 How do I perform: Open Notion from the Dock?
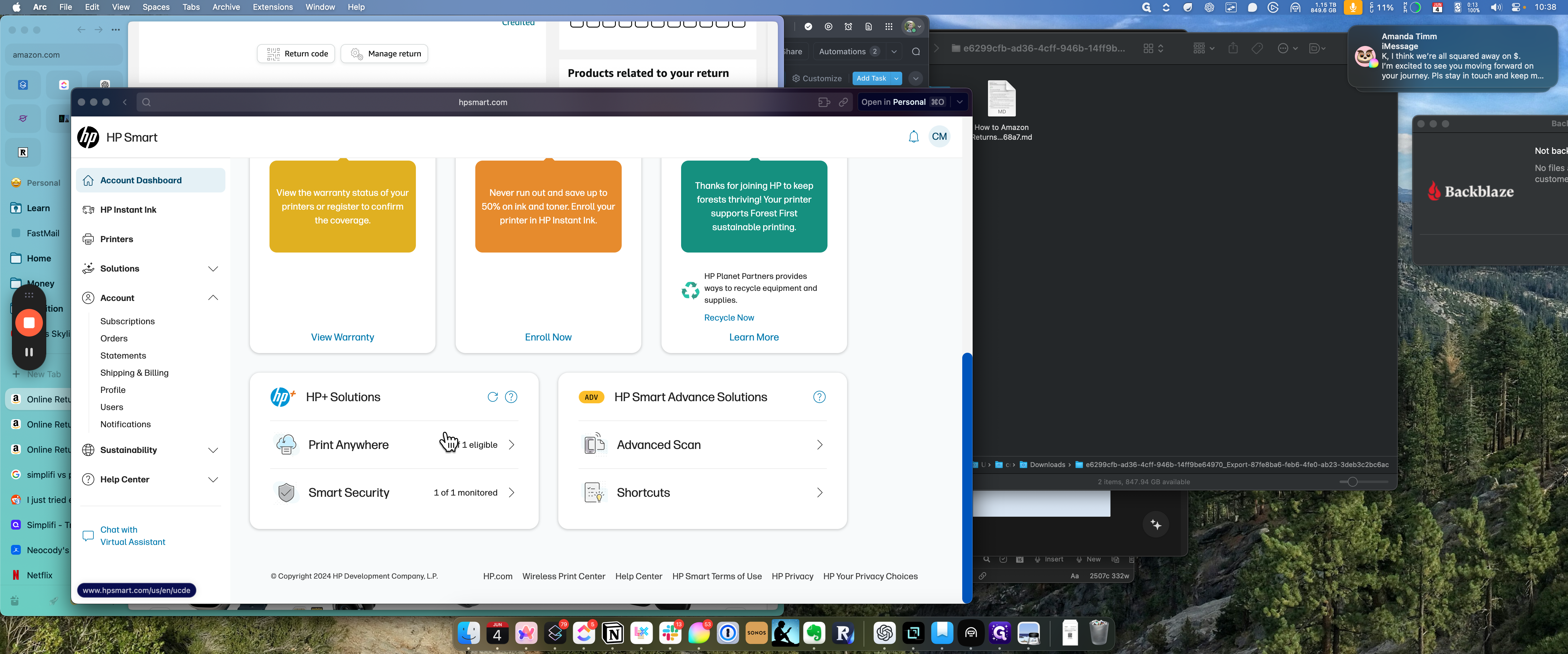[x=613, y=633]
